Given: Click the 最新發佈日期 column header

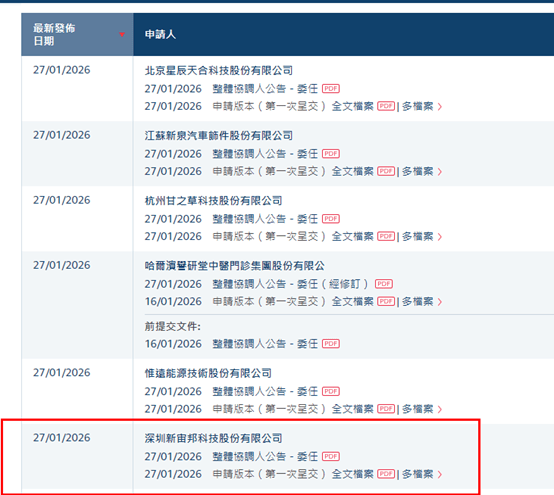Looking at the screenshot, I should [77, 35].
